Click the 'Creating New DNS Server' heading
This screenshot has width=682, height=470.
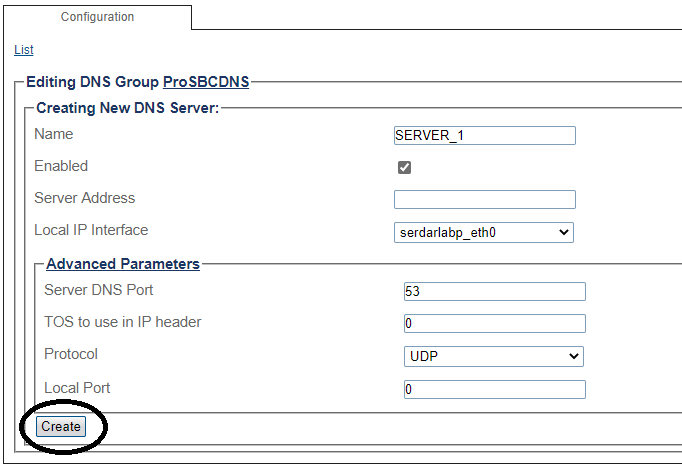tap(127, 107)
